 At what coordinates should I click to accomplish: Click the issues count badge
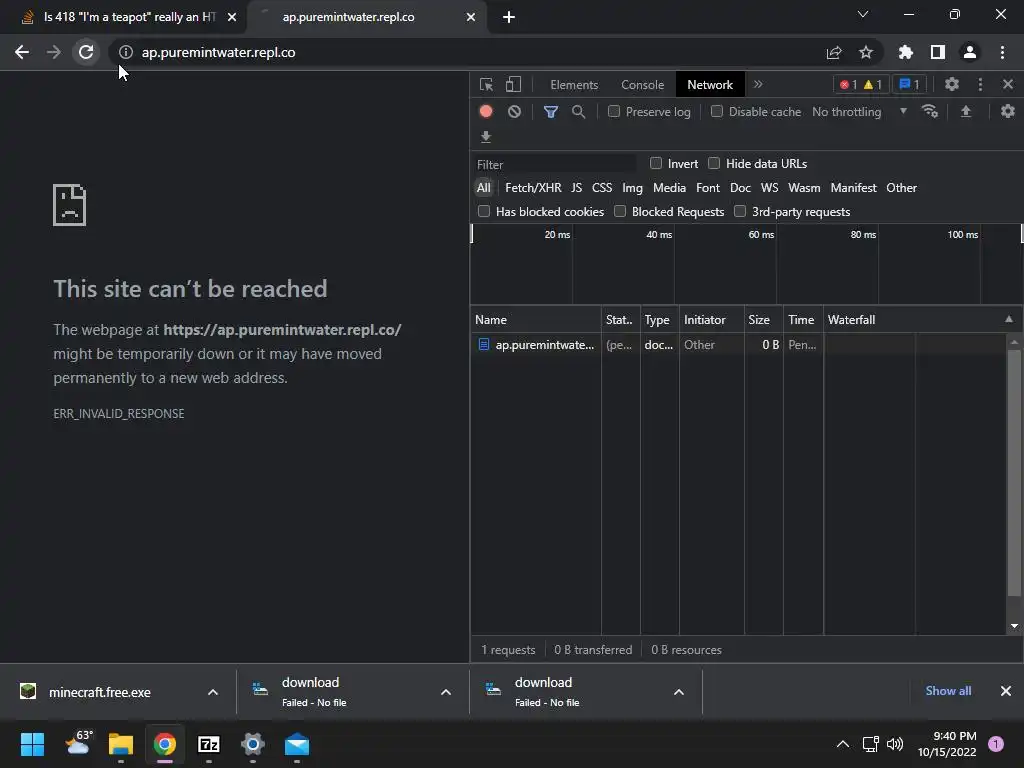click(909, 84)
